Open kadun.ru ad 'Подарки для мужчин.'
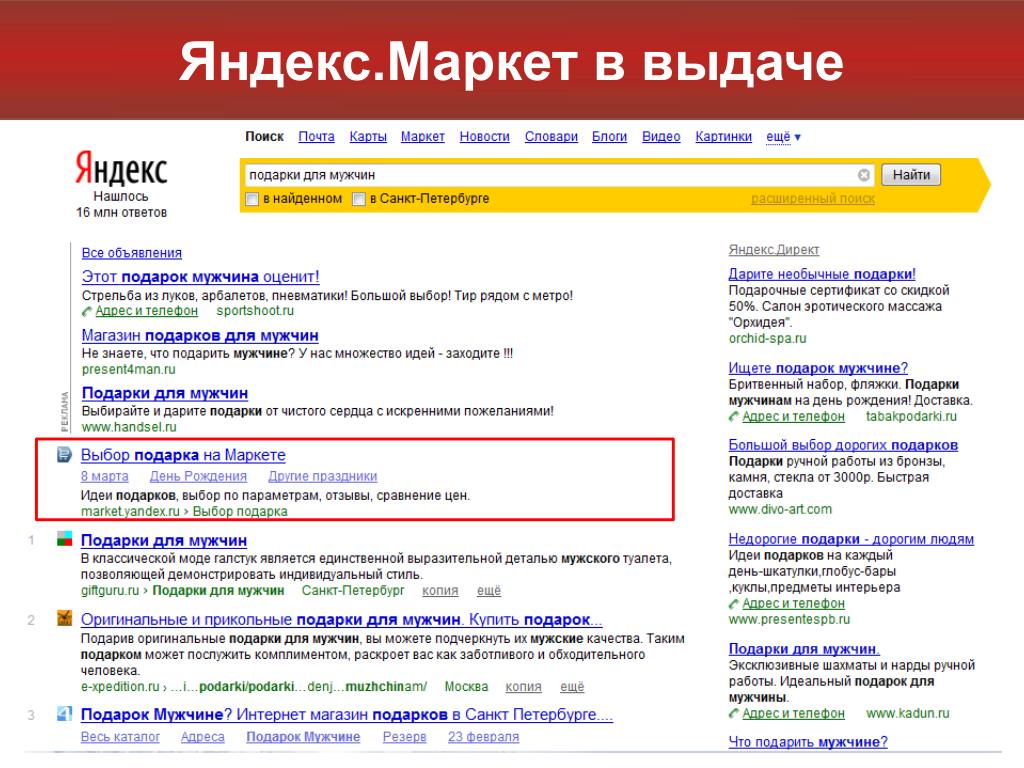This screenshot has height=768, width=1024. pyautogui.click(x=805, y=648)
